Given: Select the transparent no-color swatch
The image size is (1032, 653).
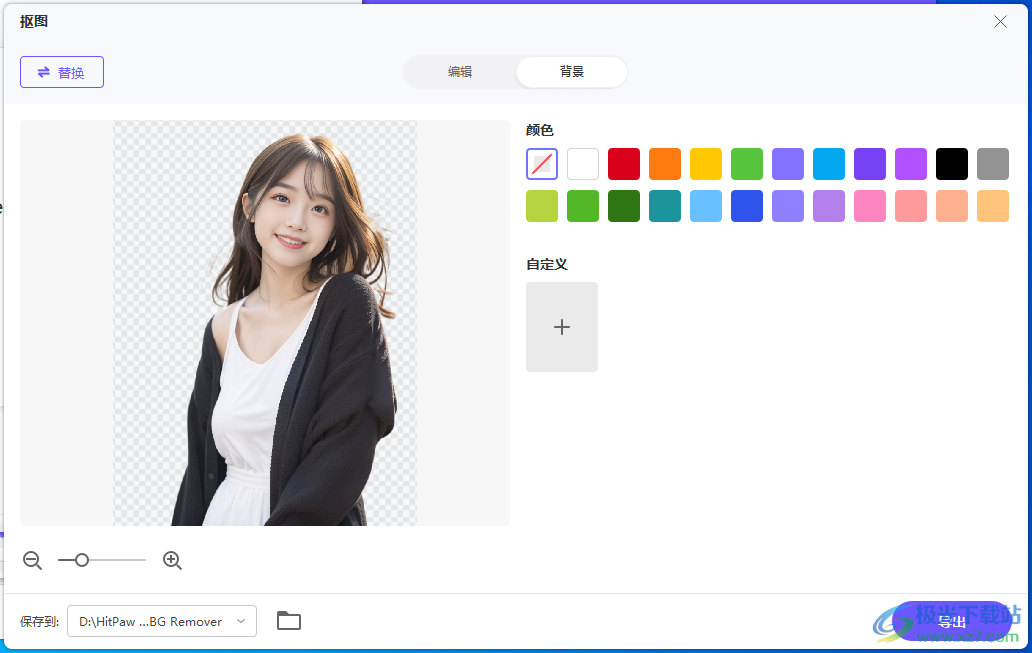Looking at the screenshot, I should click(541, 163).
